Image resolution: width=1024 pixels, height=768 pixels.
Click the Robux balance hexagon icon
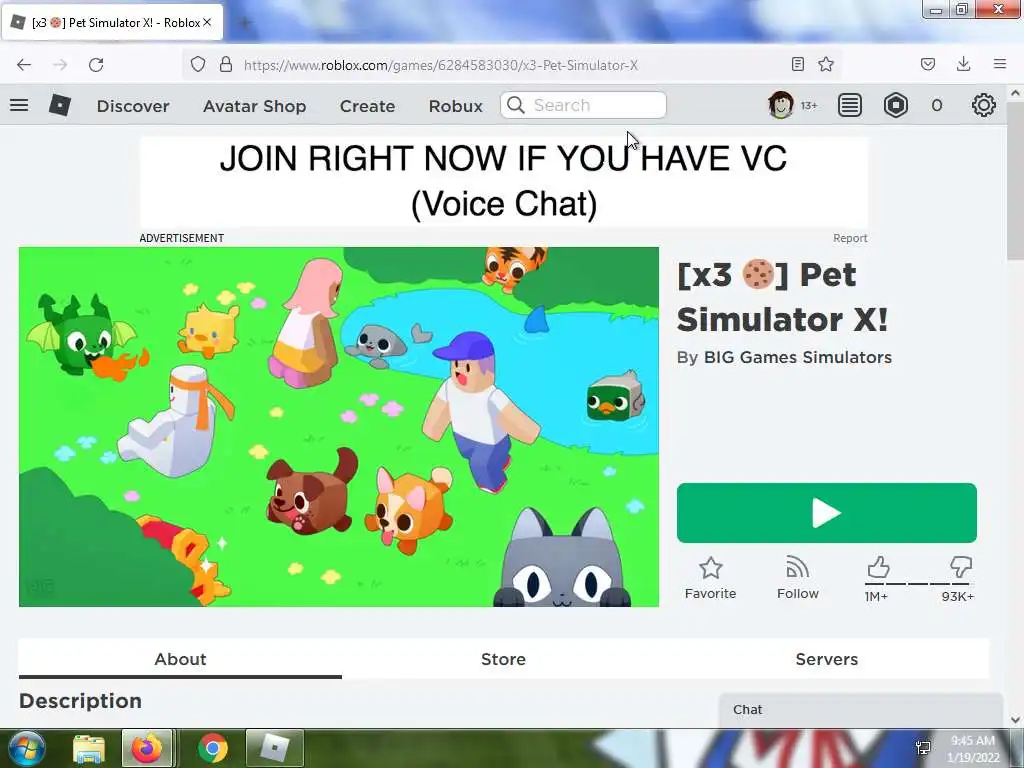(896, 105)
